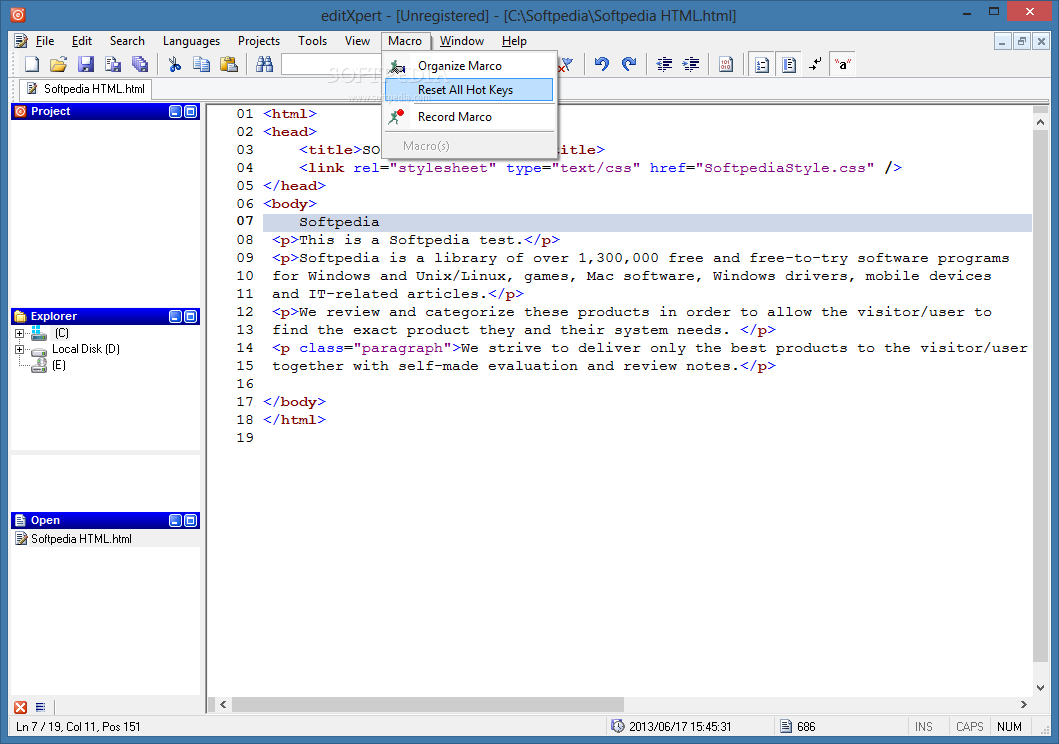
Task: Click the horizontal scrollbar thumb
Action: [428, 704]
